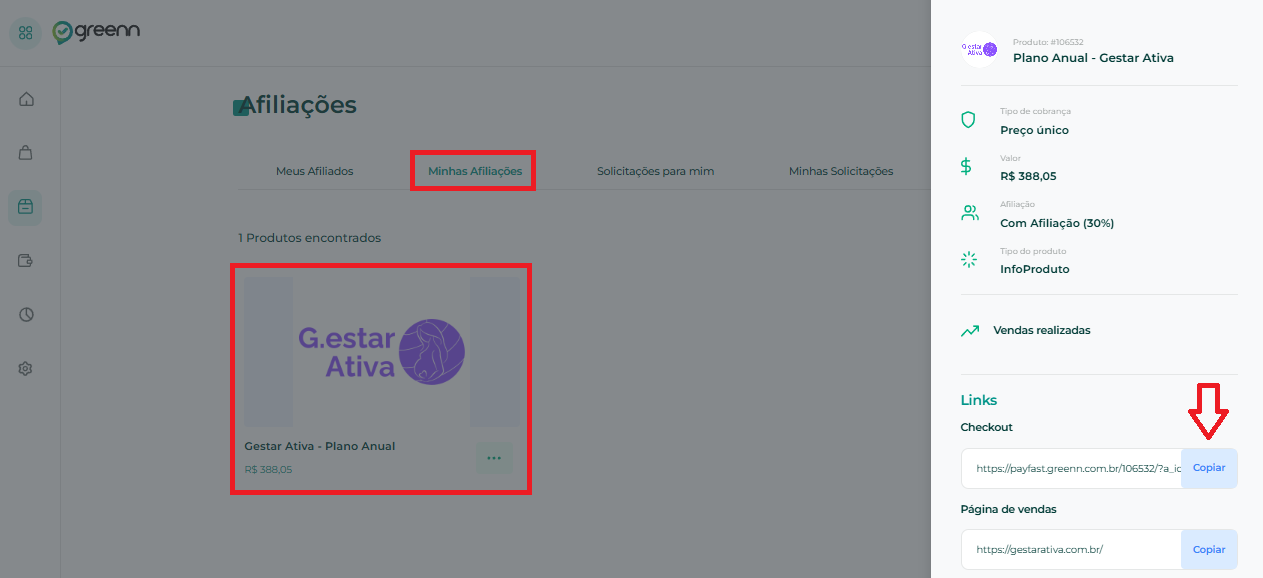Open the apps grid menu icon
The height and width of the screenshot is (578, 1263).
coord(25,33)
